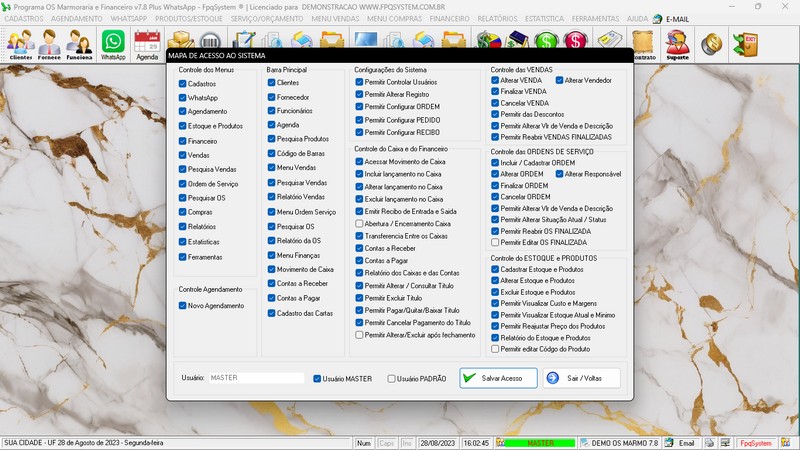
Task: Click the barcode toolbar icon
Action: tap(210, 40)
